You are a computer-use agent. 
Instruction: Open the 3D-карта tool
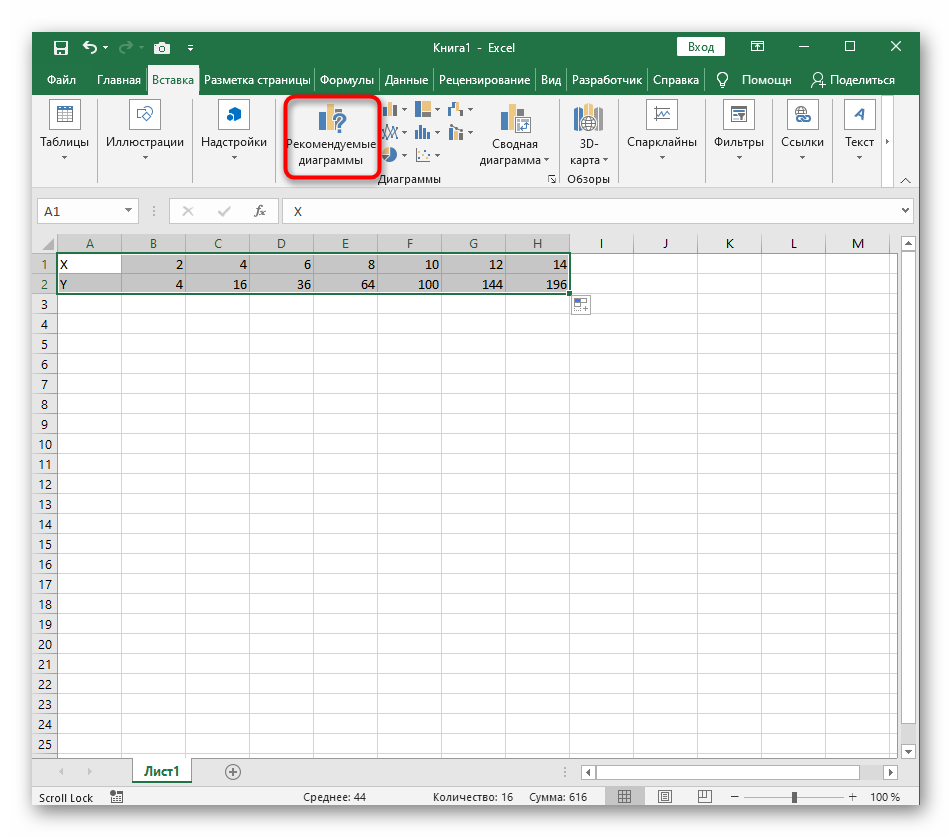587,137
